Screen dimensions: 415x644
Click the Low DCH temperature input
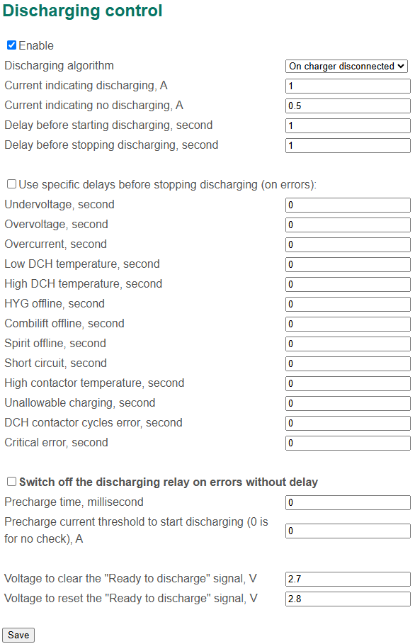click(348, 264)
